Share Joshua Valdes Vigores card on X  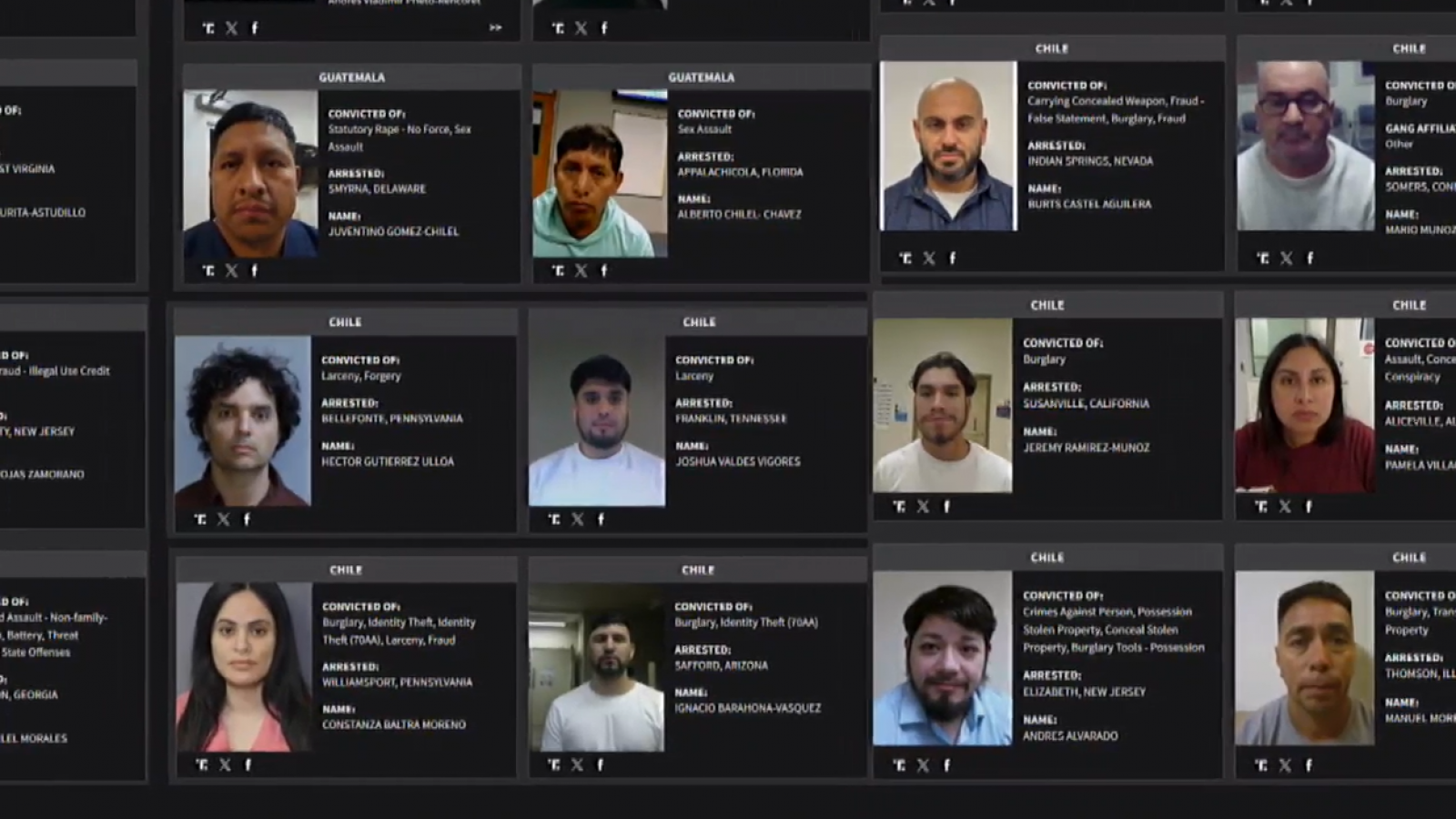578,519
